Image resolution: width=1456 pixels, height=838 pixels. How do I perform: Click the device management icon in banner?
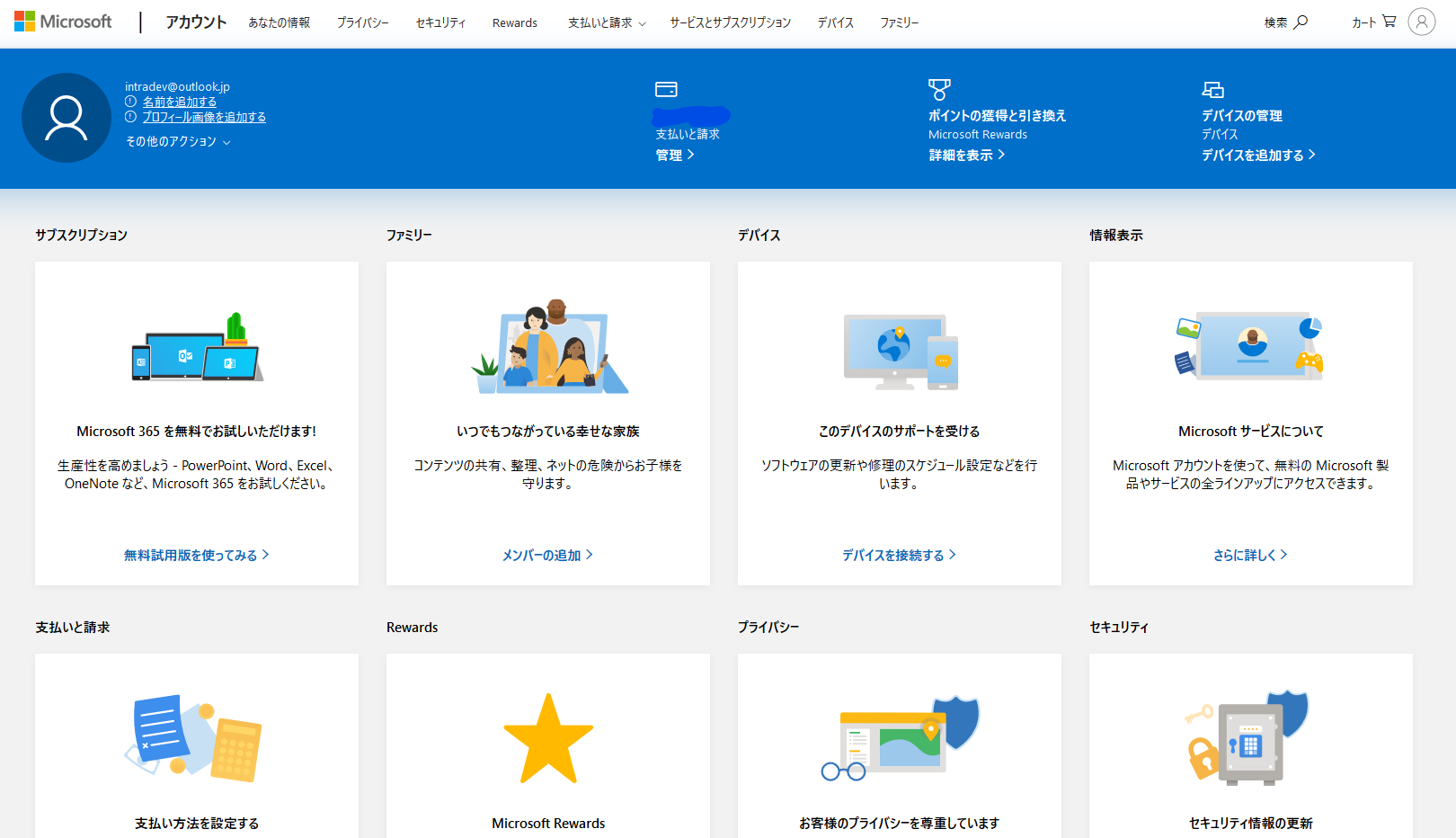[1213, 89]
